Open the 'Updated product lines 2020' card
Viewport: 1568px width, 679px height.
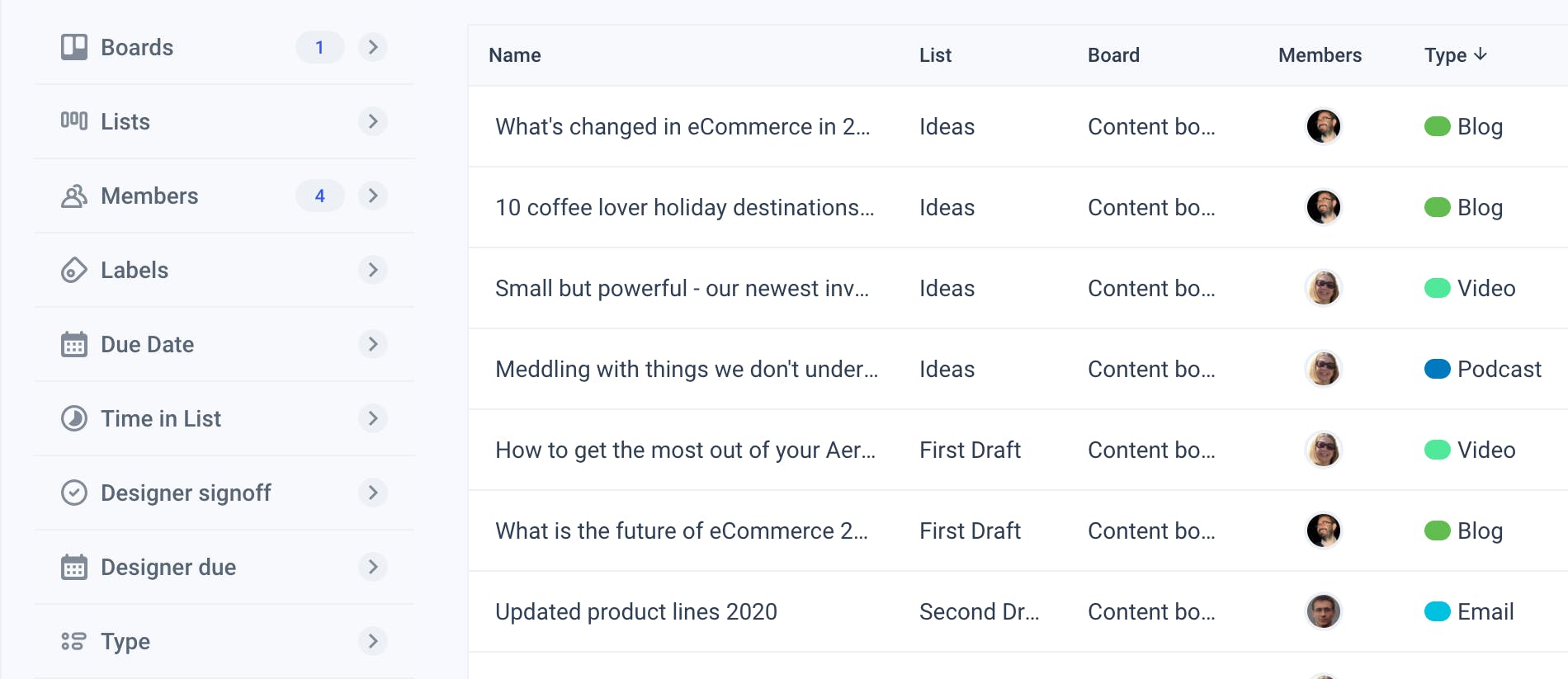pos(636,612)
